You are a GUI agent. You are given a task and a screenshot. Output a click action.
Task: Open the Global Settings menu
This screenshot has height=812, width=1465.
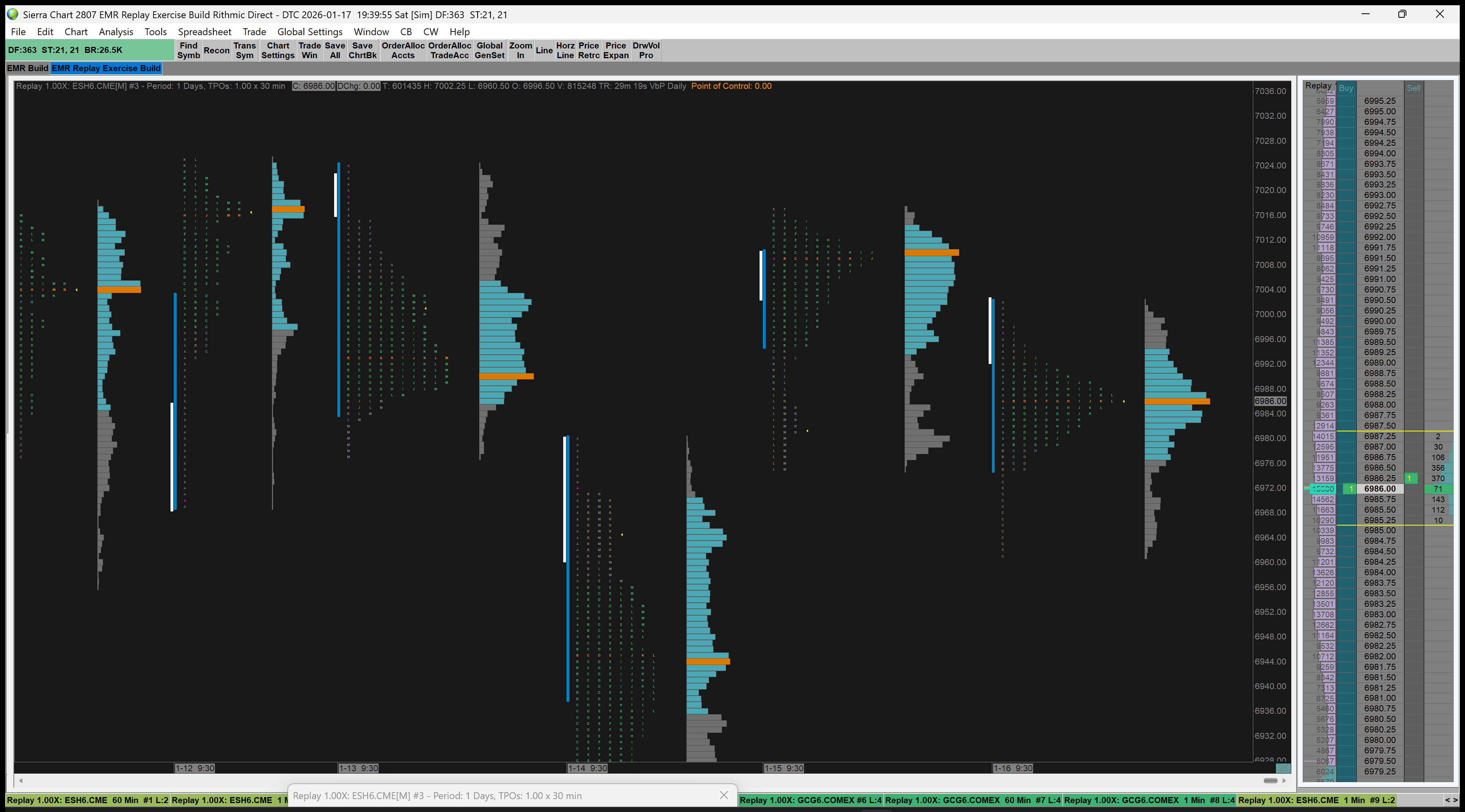[x=310, y=32]
